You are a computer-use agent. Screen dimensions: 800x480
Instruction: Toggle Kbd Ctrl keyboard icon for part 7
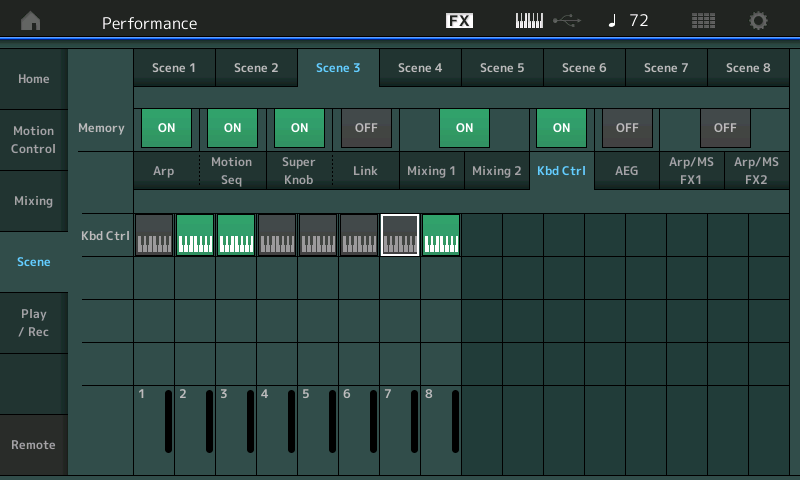click(400, 235)
